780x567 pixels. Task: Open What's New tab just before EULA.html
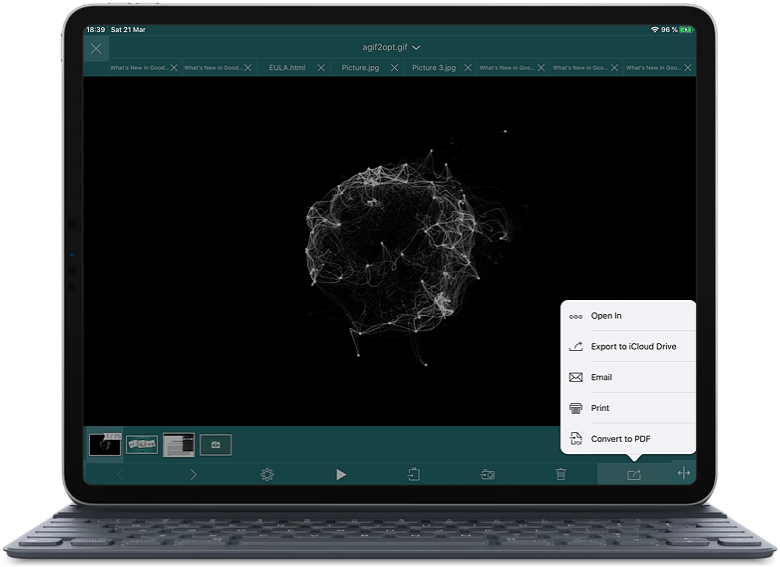[x=213, y=68]
